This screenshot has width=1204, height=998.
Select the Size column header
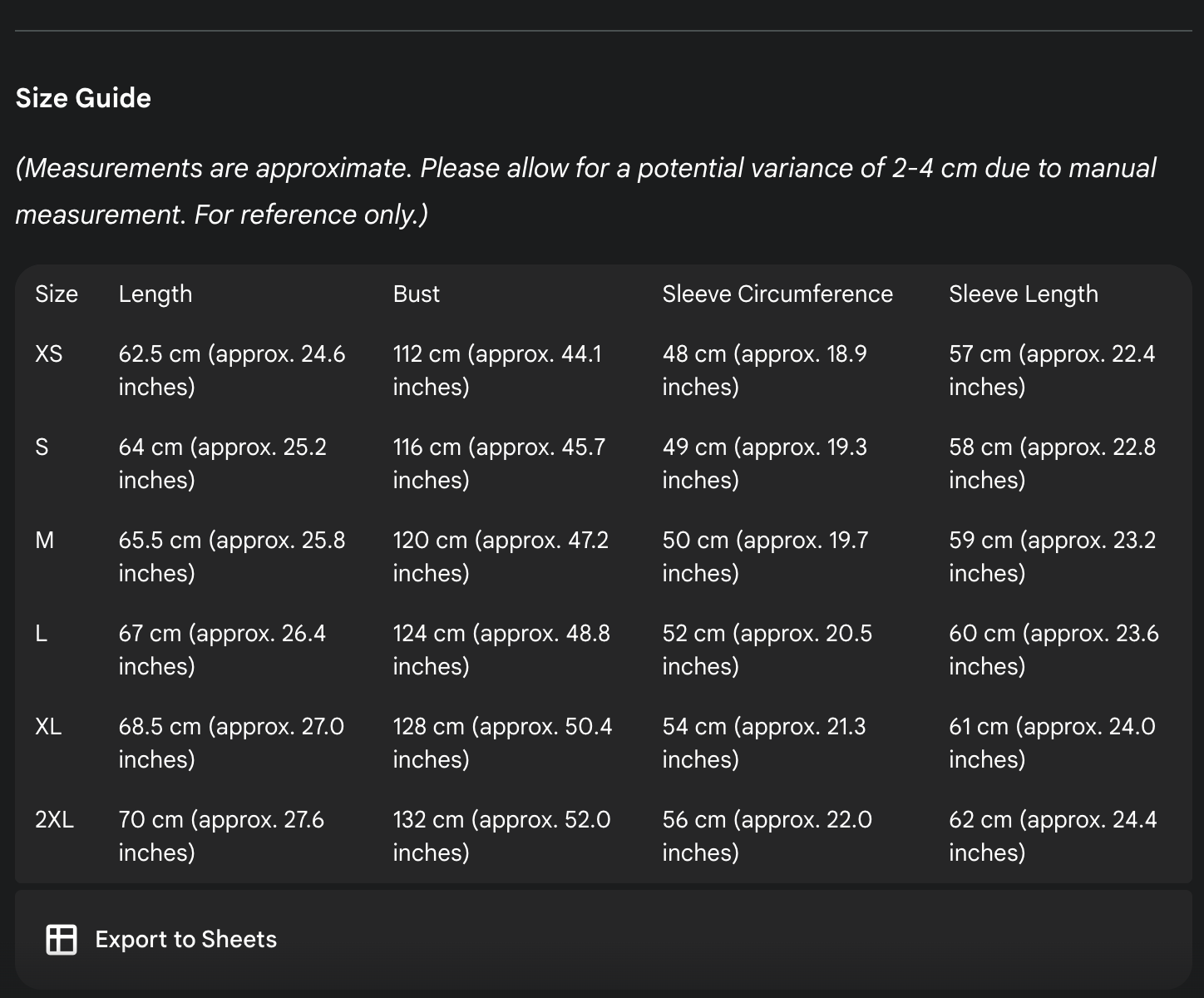56,294
